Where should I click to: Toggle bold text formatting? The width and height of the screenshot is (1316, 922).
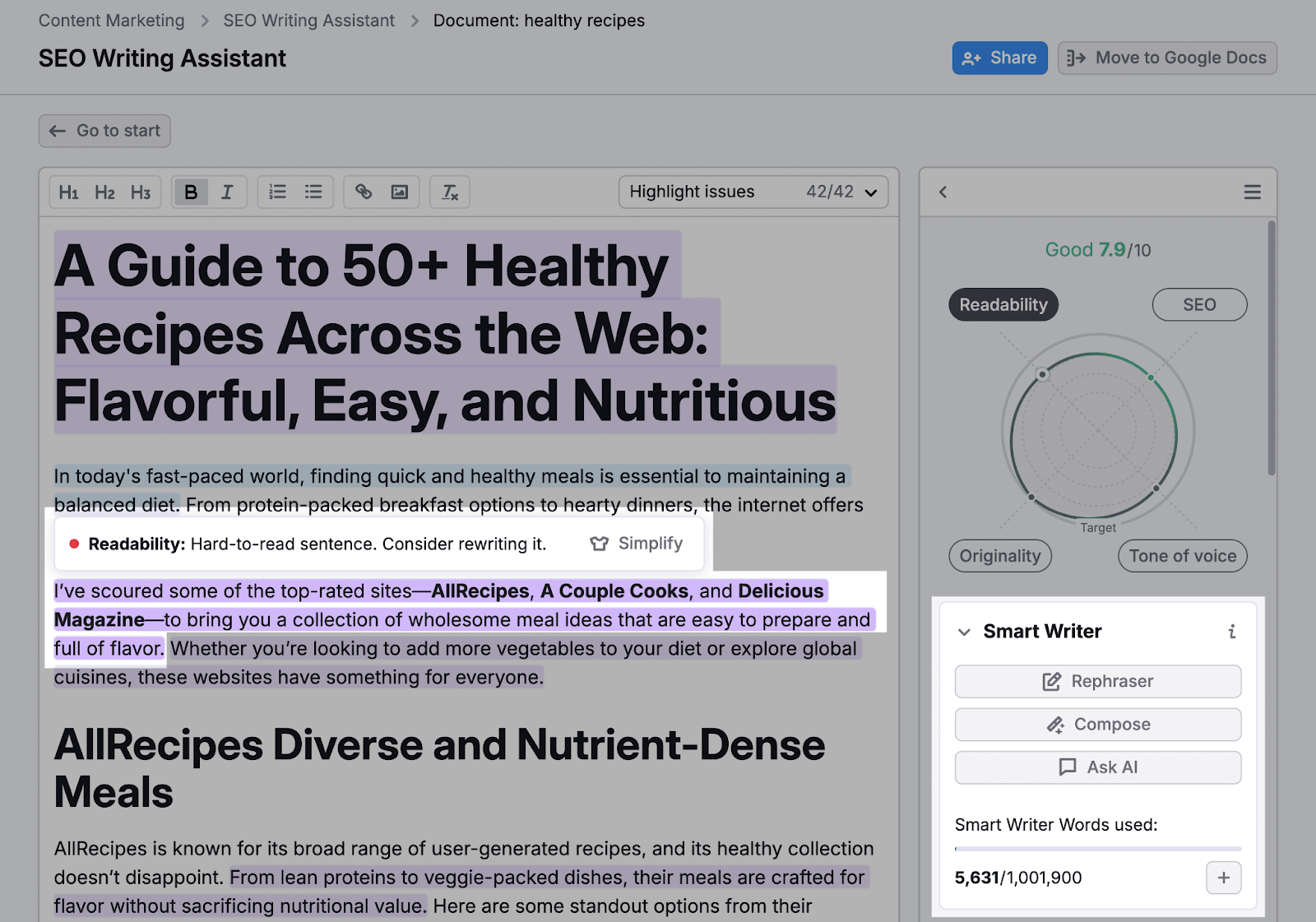(191, 192)
